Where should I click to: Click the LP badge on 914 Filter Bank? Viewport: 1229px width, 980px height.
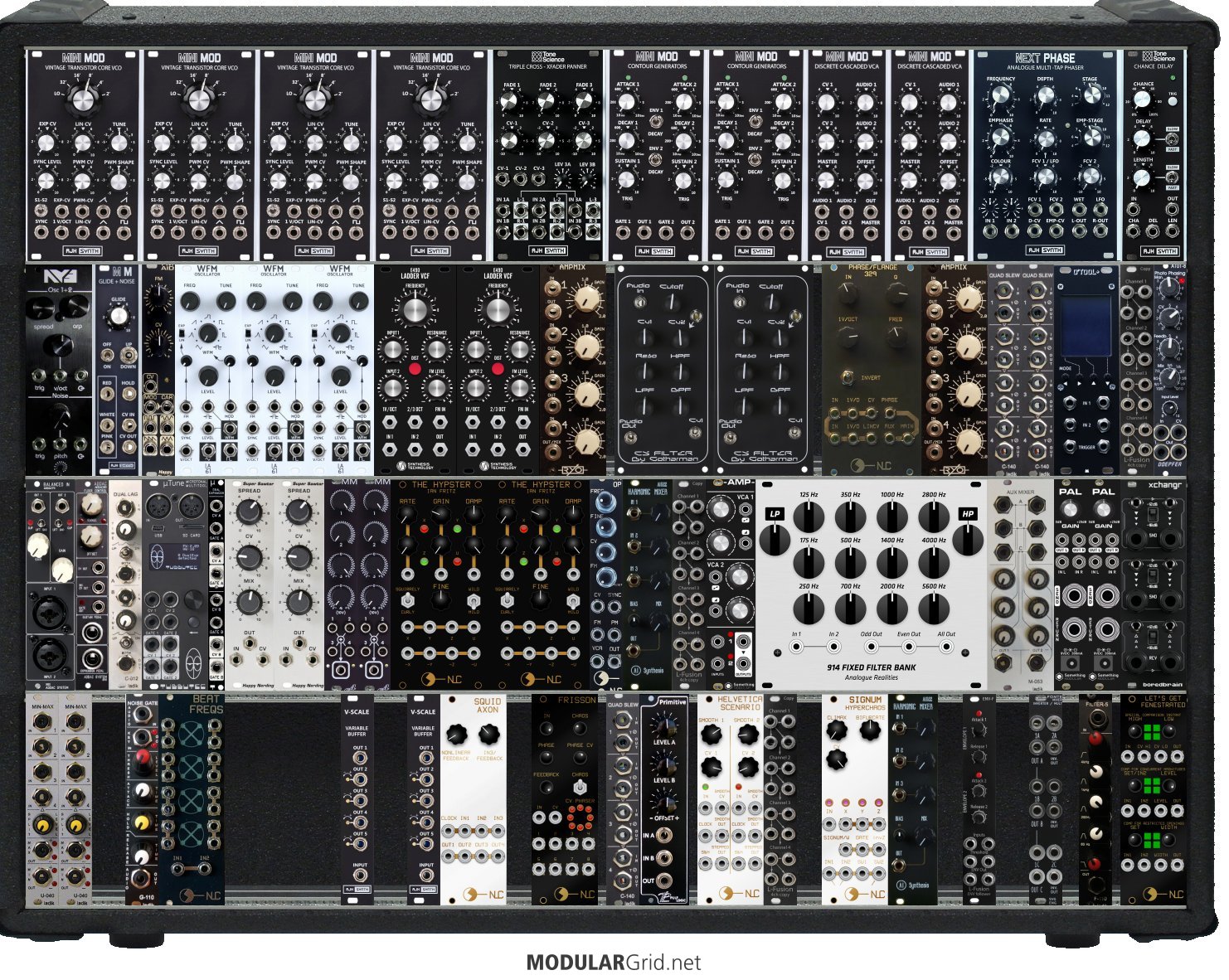pyautogui.click(x=775, y=514)
